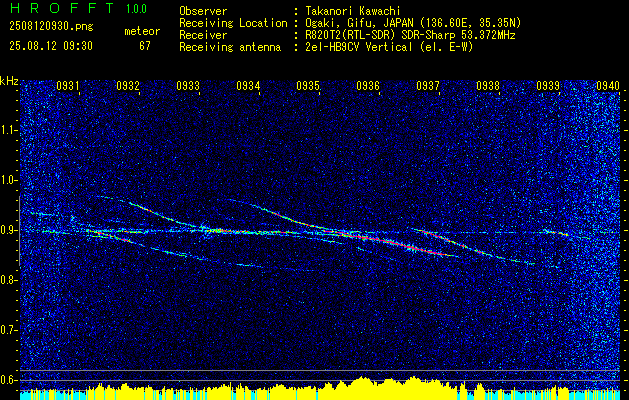
Task: Click the 0936 time marker
Action: click(368, 86)
